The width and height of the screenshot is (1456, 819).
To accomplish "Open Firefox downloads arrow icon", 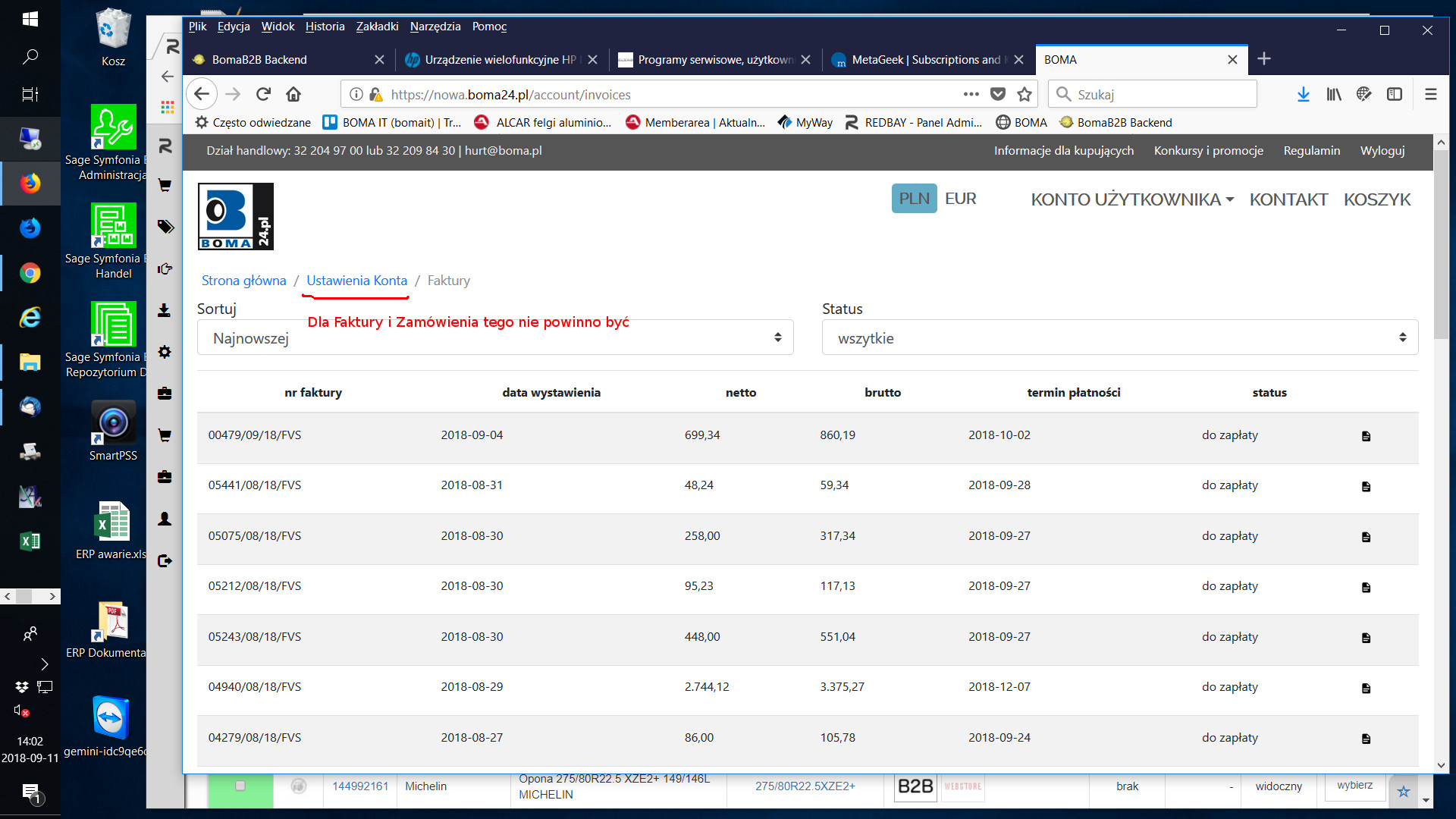I will 1303,94.
